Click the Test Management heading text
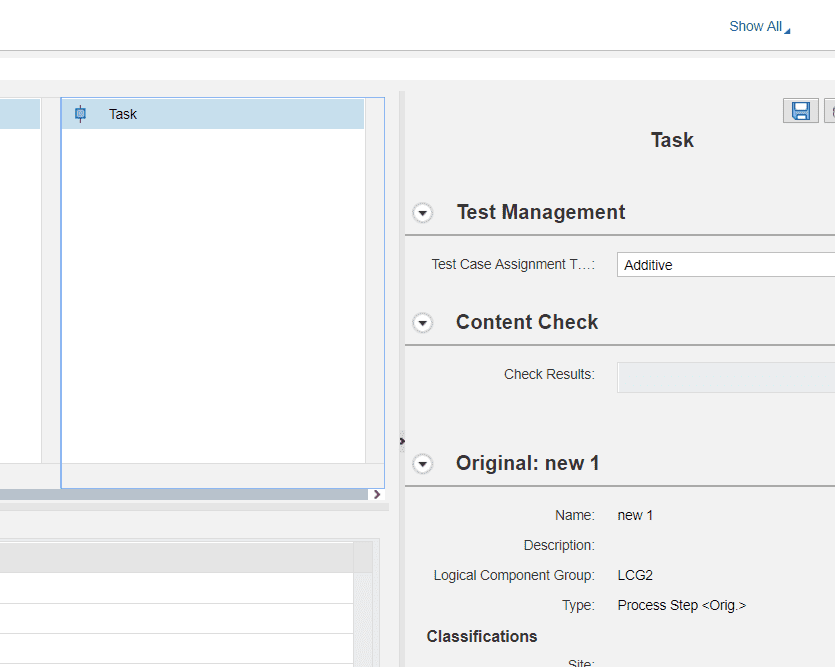 click(x=541, y=212)
